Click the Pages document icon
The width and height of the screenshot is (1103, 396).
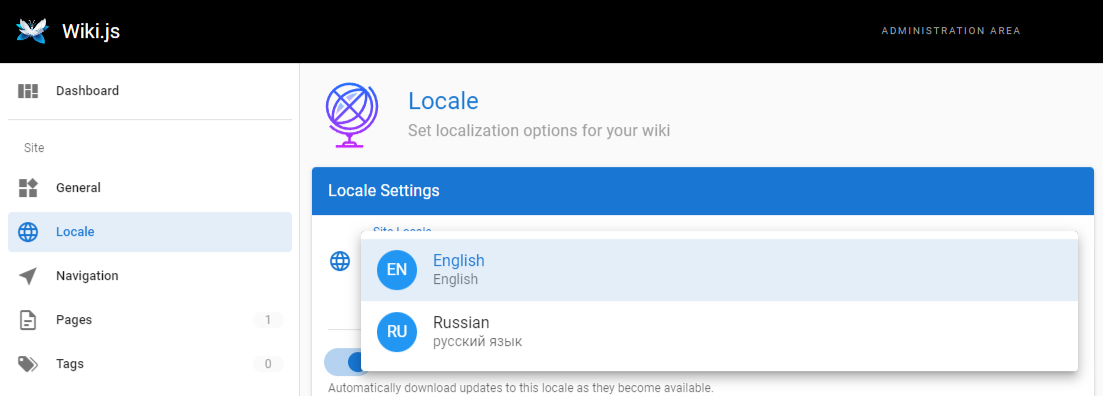(x=28, y=320)
